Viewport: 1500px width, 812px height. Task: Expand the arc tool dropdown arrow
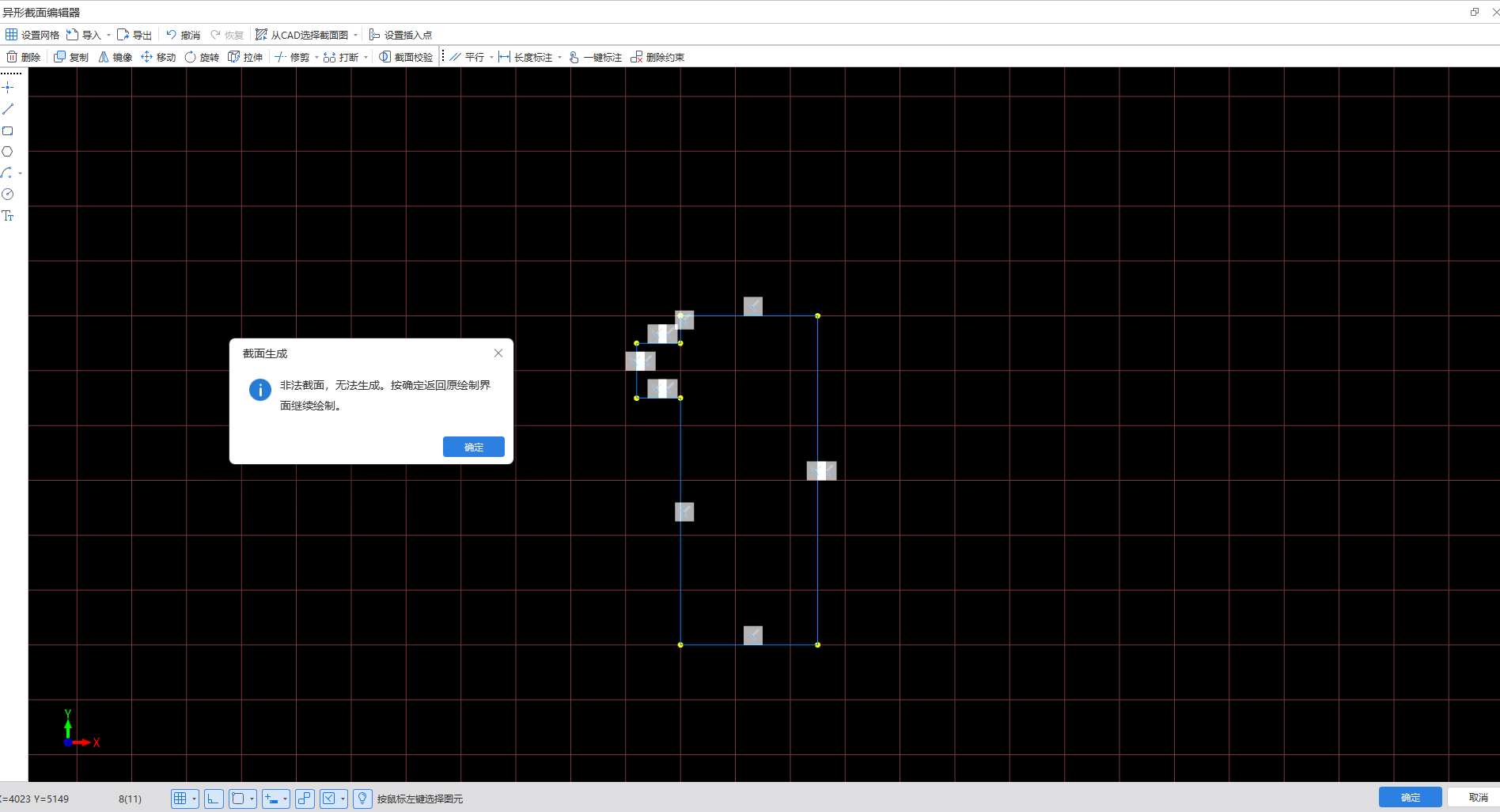click(x=20, y=173)
